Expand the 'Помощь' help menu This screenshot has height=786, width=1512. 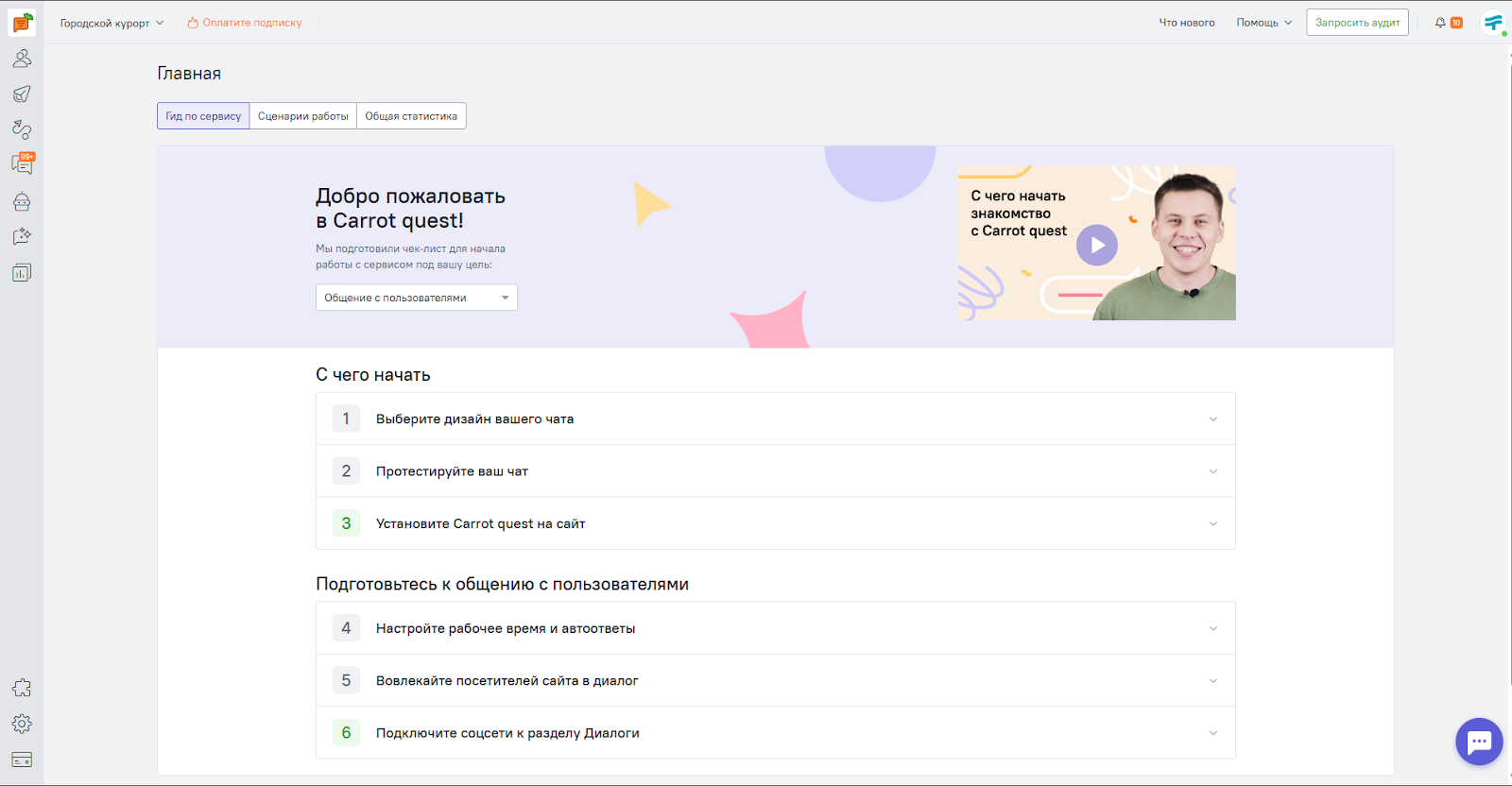(1263, 23)
